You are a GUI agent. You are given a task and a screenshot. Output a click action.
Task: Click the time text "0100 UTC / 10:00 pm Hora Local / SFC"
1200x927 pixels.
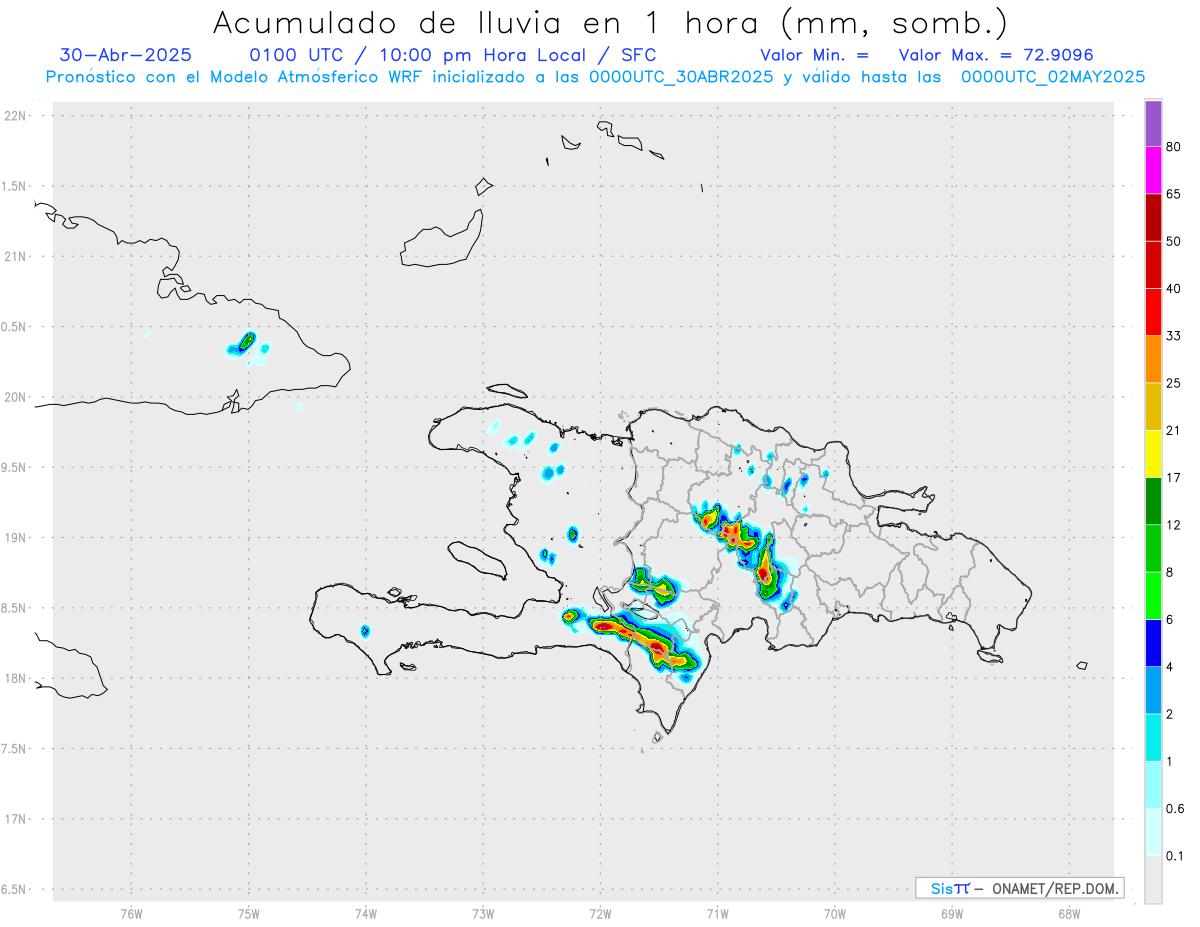(452, 55)
